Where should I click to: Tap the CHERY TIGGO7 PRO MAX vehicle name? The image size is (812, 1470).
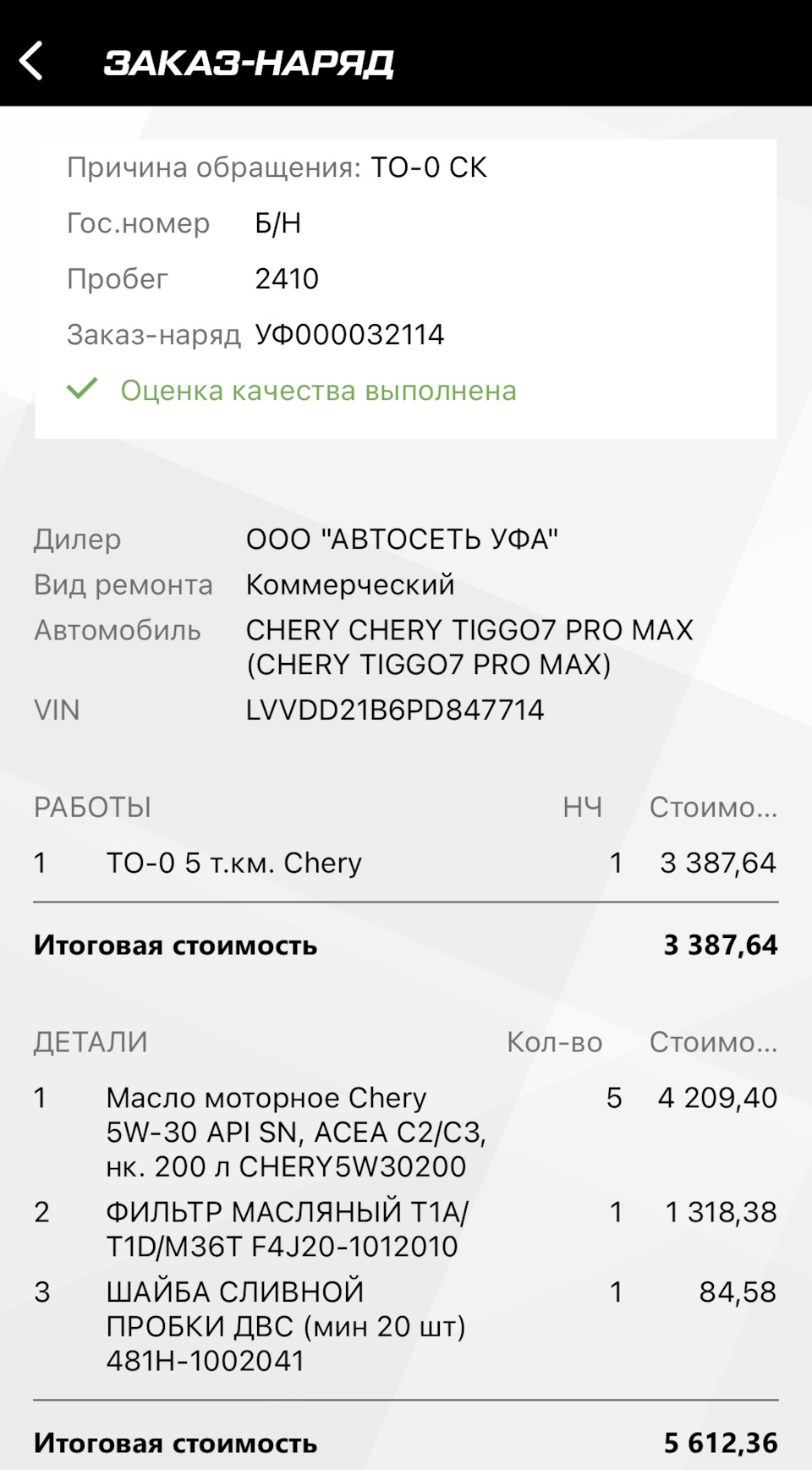coord(469,647)
